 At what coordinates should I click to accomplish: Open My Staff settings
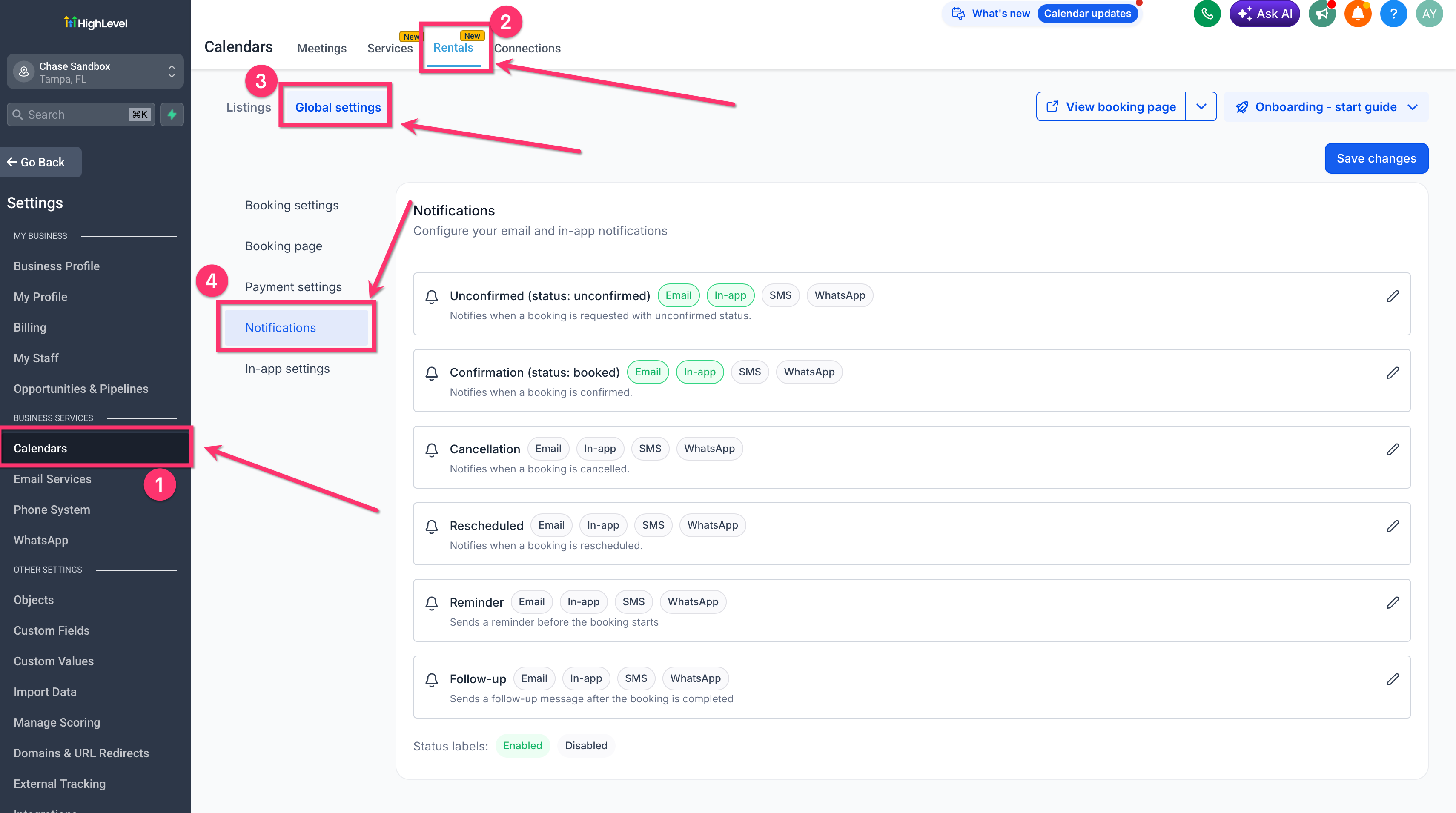[36, 358]
